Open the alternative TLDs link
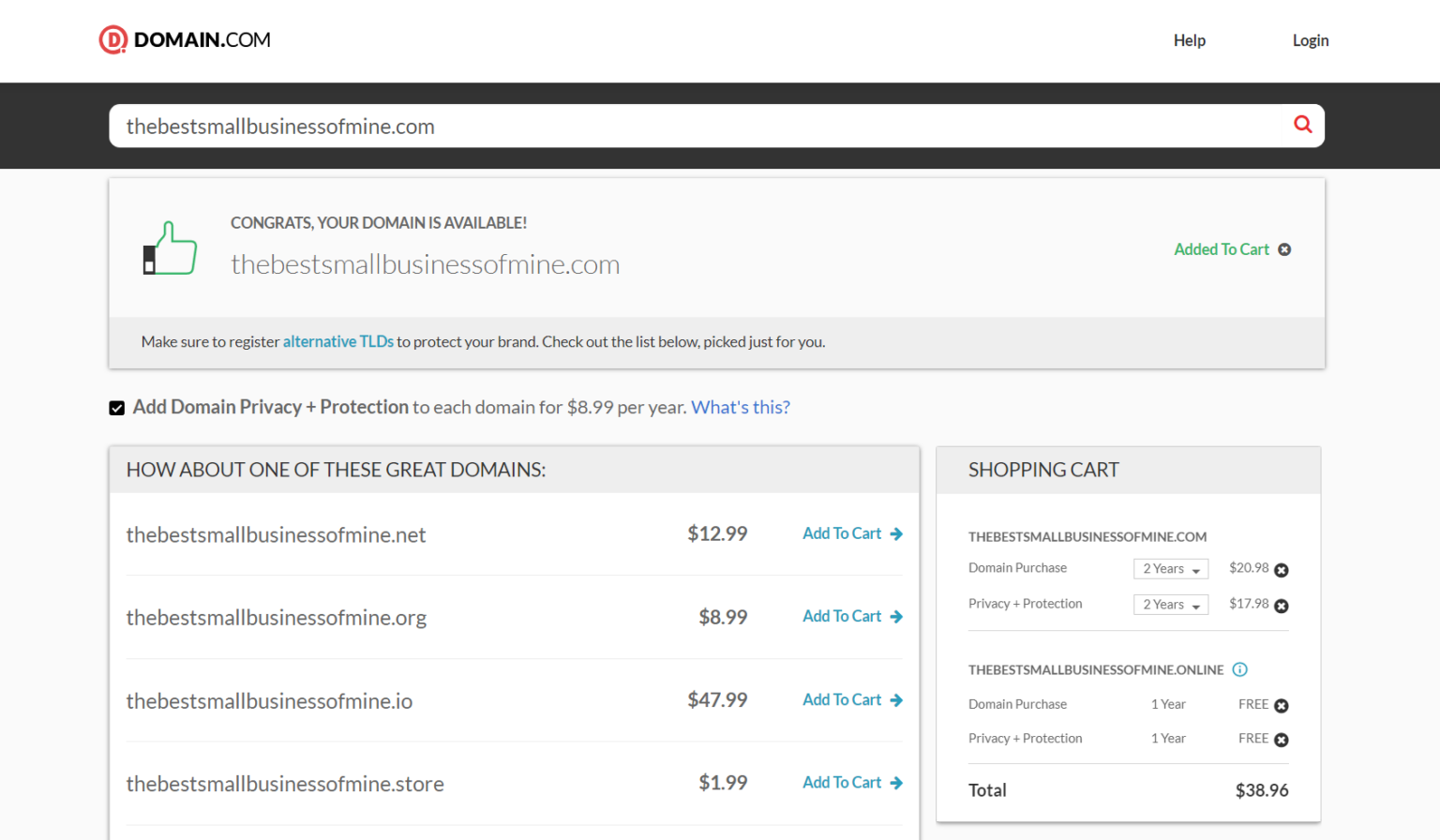Screen dimensions: 1440x840 (337, 341)
